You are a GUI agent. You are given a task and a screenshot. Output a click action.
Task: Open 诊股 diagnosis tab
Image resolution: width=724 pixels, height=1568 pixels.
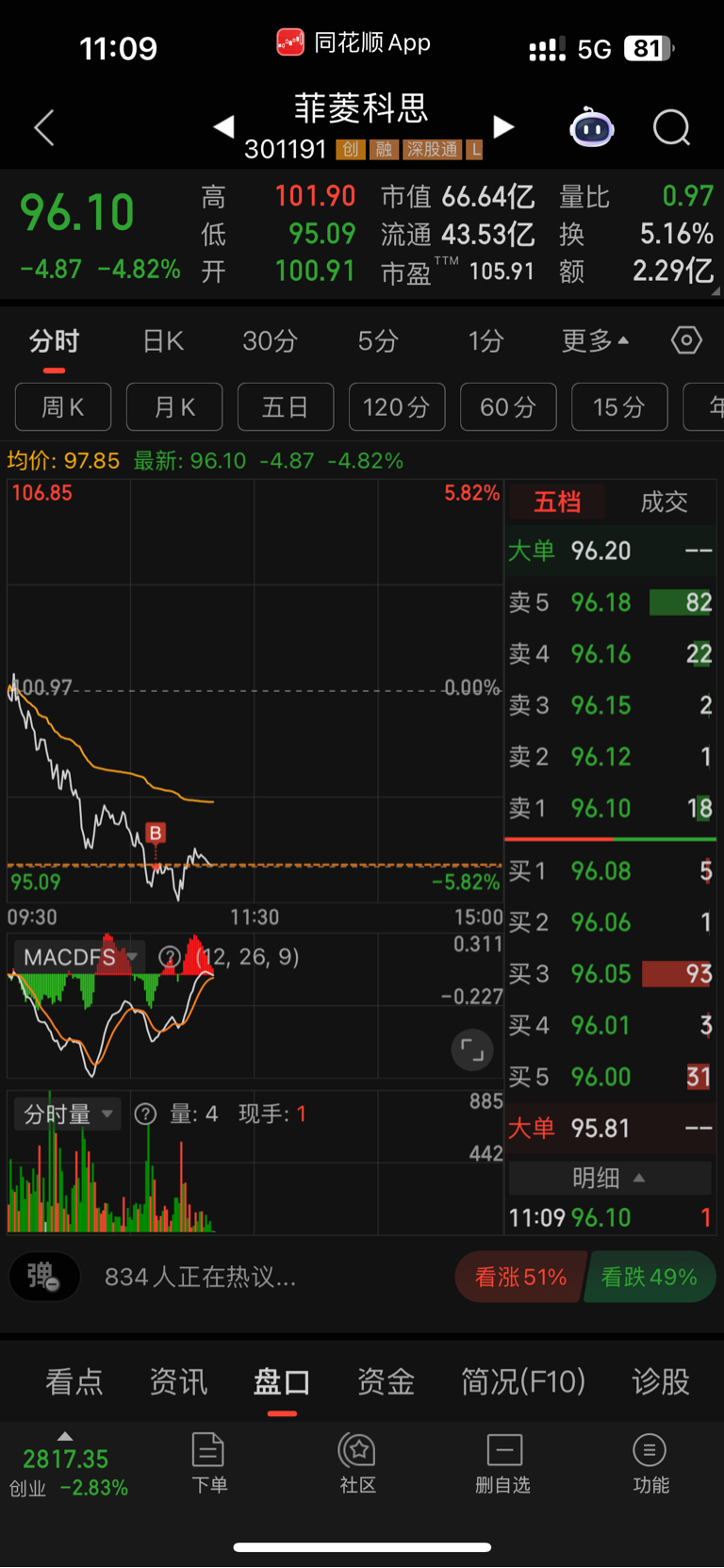(x=661, y=1381)
